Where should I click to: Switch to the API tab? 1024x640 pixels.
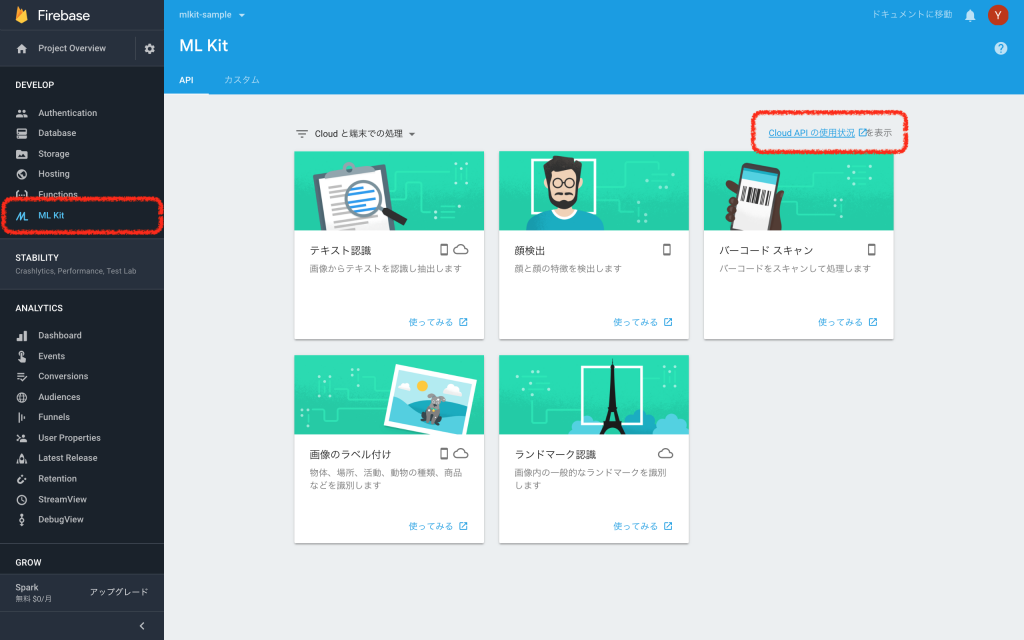click(186, 80)
